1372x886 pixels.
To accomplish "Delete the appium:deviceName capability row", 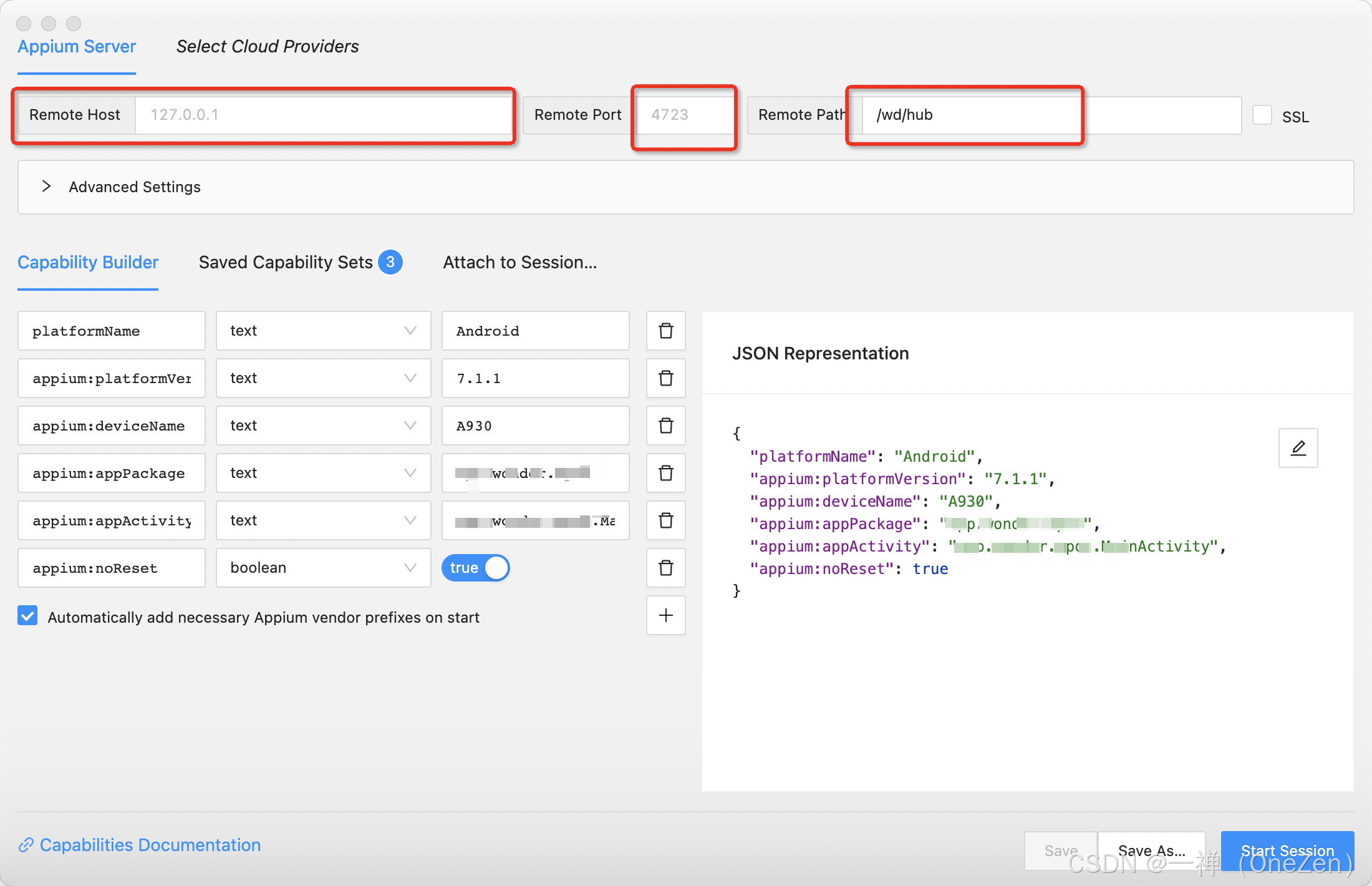I will [666, 426].
